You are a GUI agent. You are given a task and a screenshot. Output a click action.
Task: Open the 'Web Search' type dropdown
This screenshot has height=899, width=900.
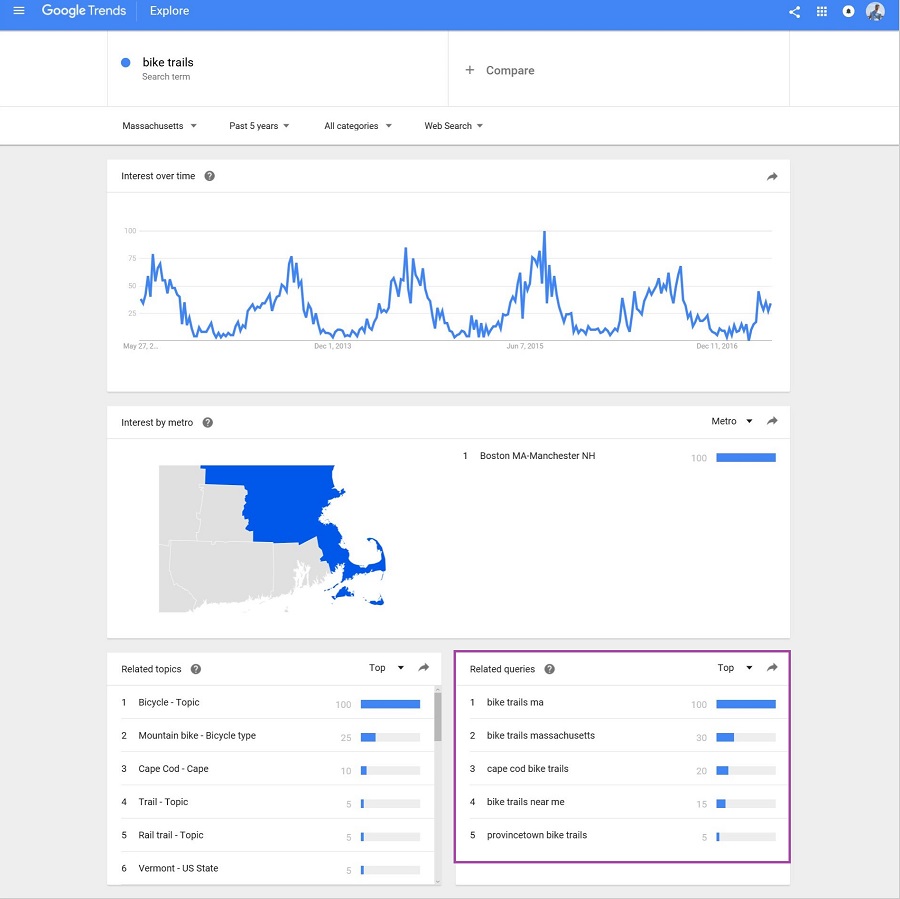click(453, 126)
